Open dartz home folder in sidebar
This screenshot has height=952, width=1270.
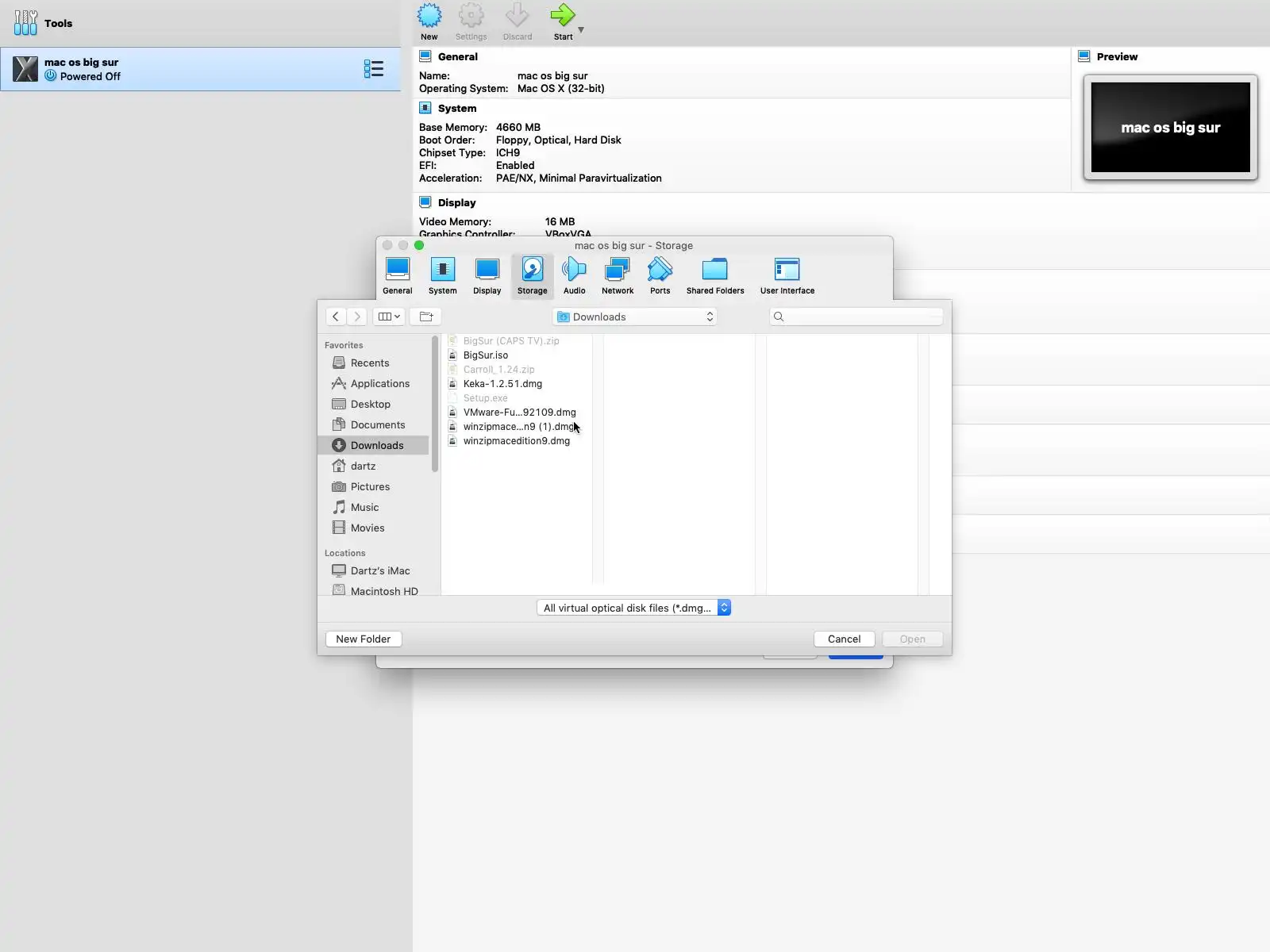(x=373, y=466)
